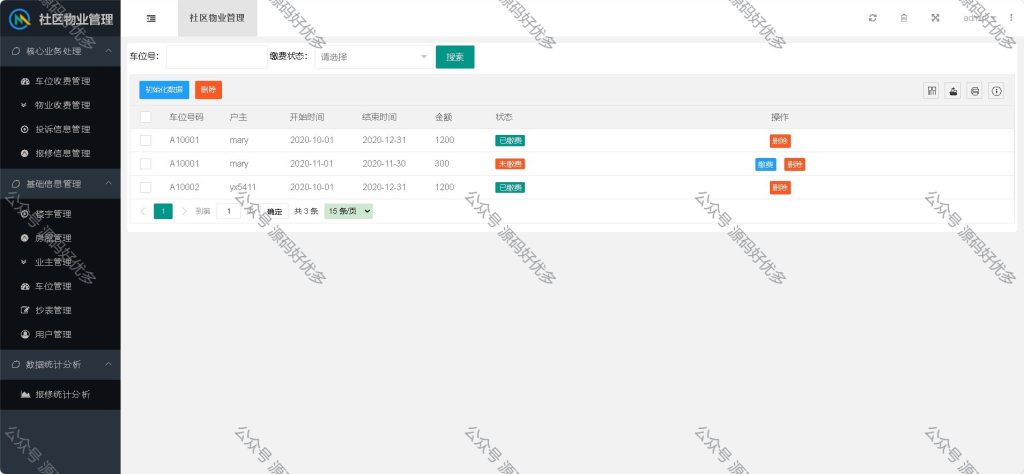The image size is (1024, 474).
Task: Switch to the 社区物业管理 tab
Action: tap(217, 18)
